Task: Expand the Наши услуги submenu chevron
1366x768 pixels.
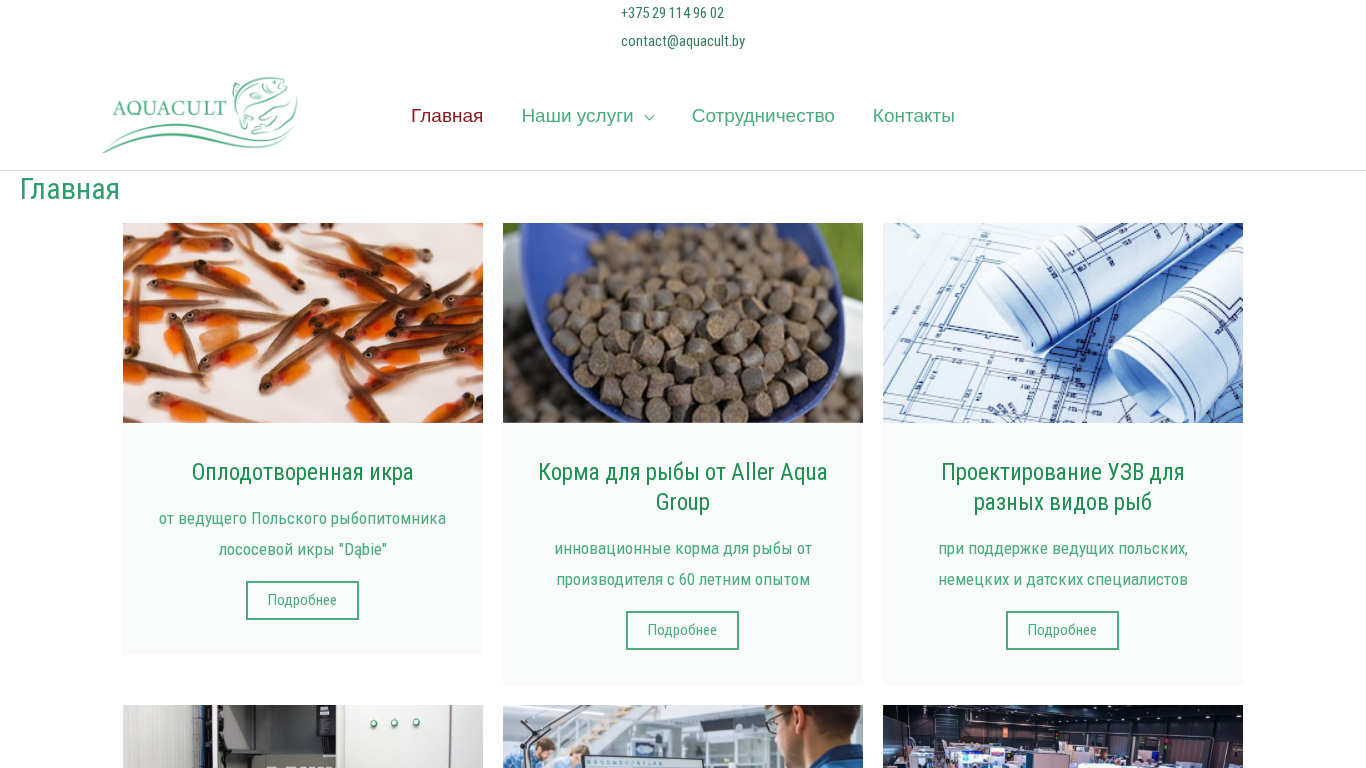Action: tap(649, 117)
